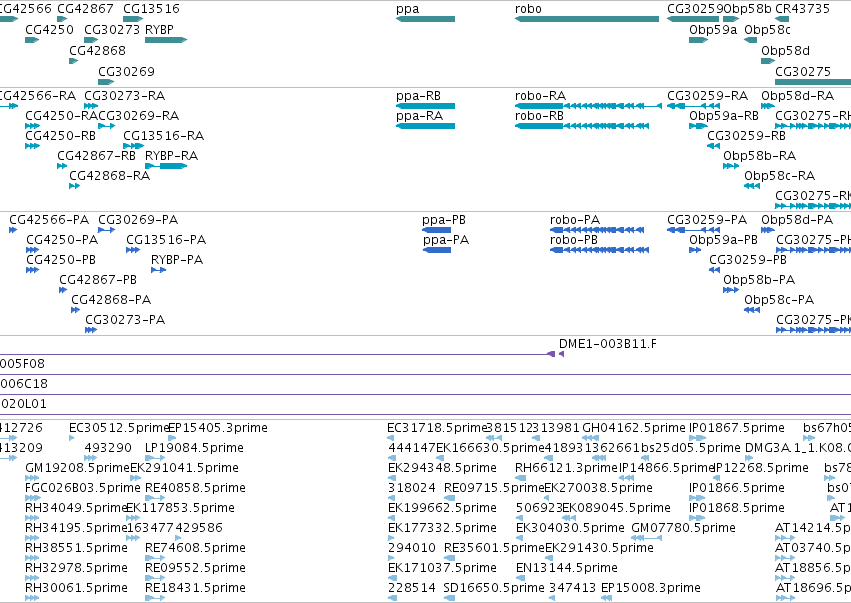851x603 pixels.
Task: Click the robo-RB transcript glyph
Action: pos(582,126)
